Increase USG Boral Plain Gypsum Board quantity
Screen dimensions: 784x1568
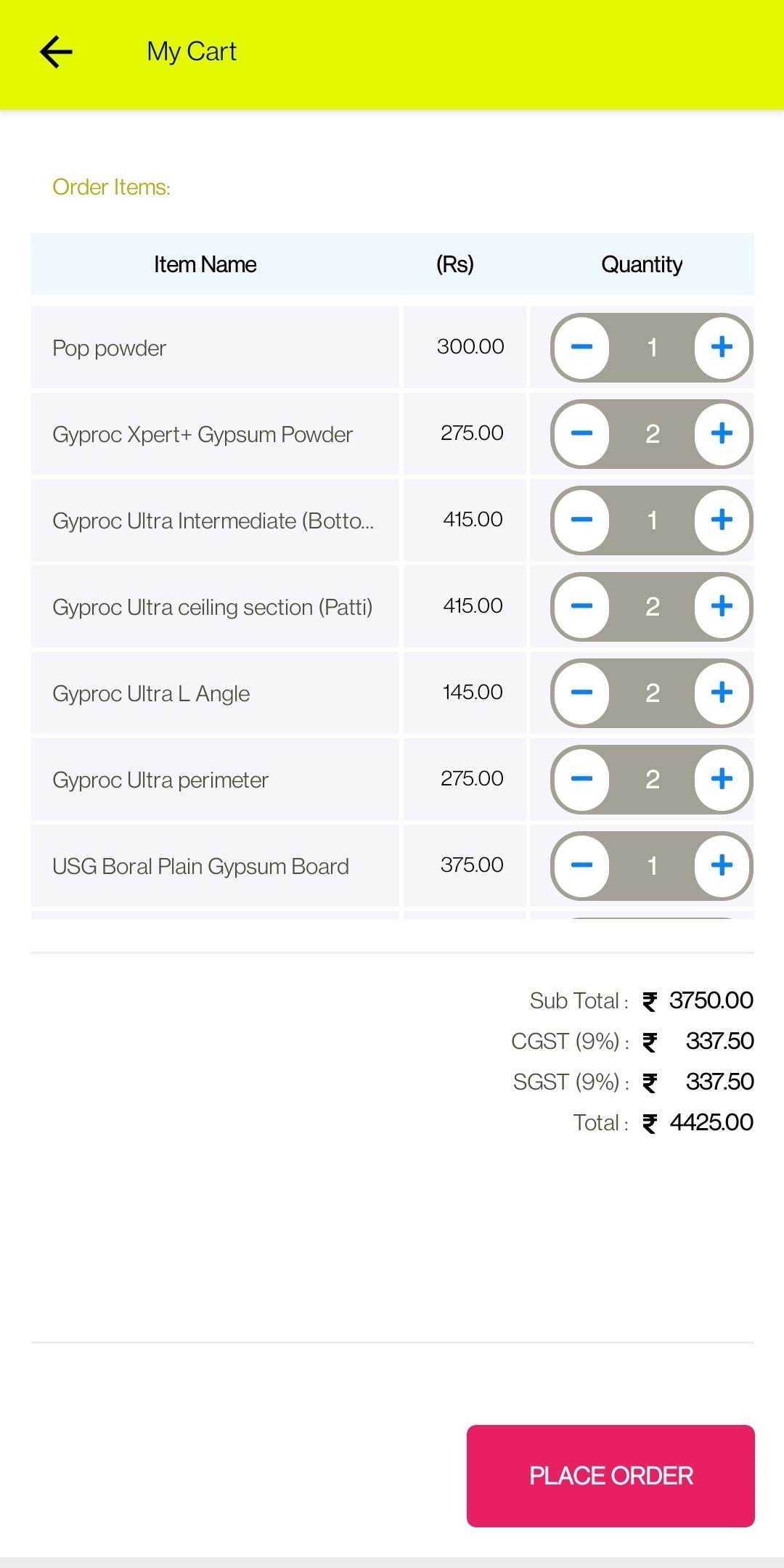(x=722, y=865)
